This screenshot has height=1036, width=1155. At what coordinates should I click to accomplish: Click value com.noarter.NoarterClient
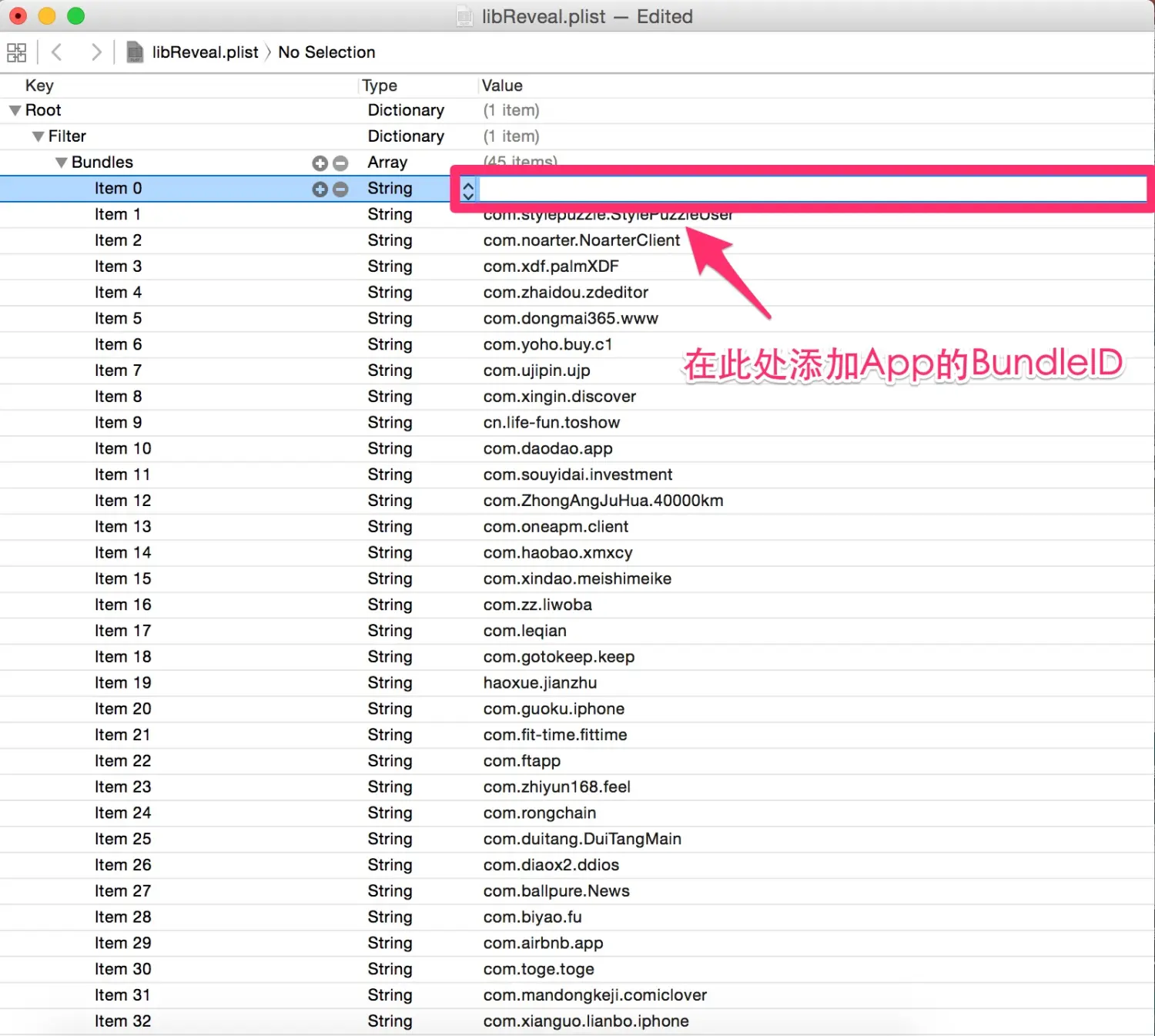coord(581,240)
